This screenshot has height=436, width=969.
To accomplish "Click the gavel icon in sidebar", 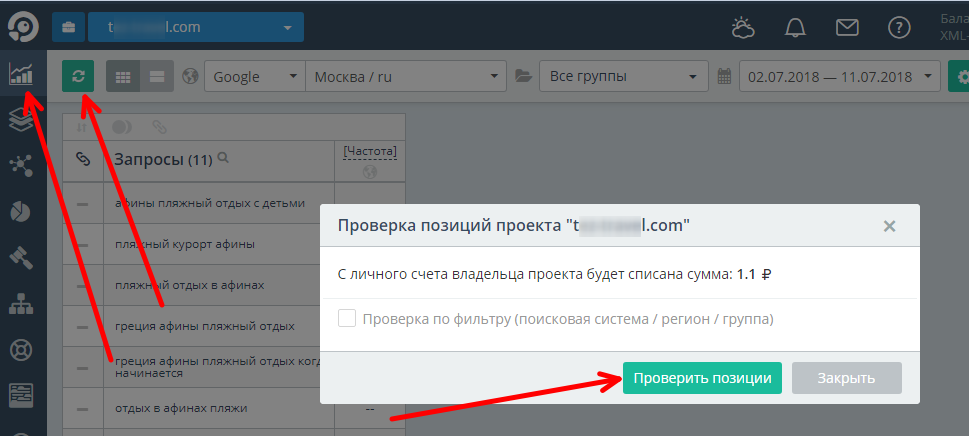I will click(x=21, y=257).
